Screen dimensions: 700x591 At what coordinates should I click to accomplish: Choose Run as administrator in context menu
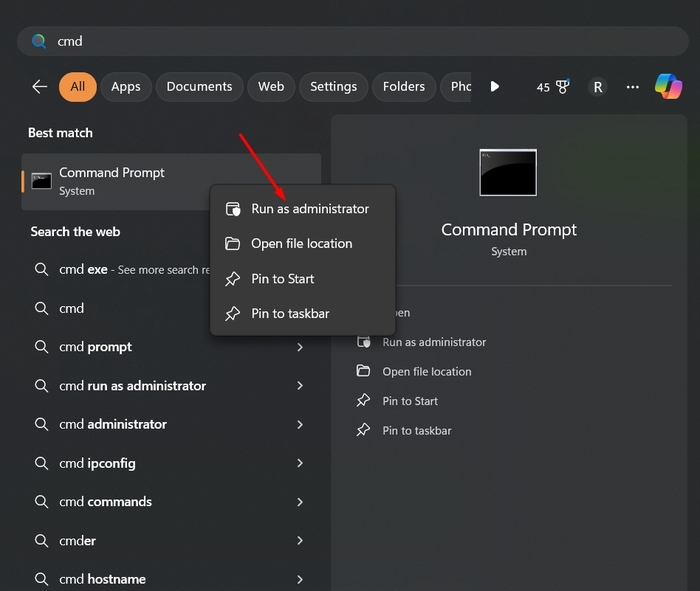point(303,209)
